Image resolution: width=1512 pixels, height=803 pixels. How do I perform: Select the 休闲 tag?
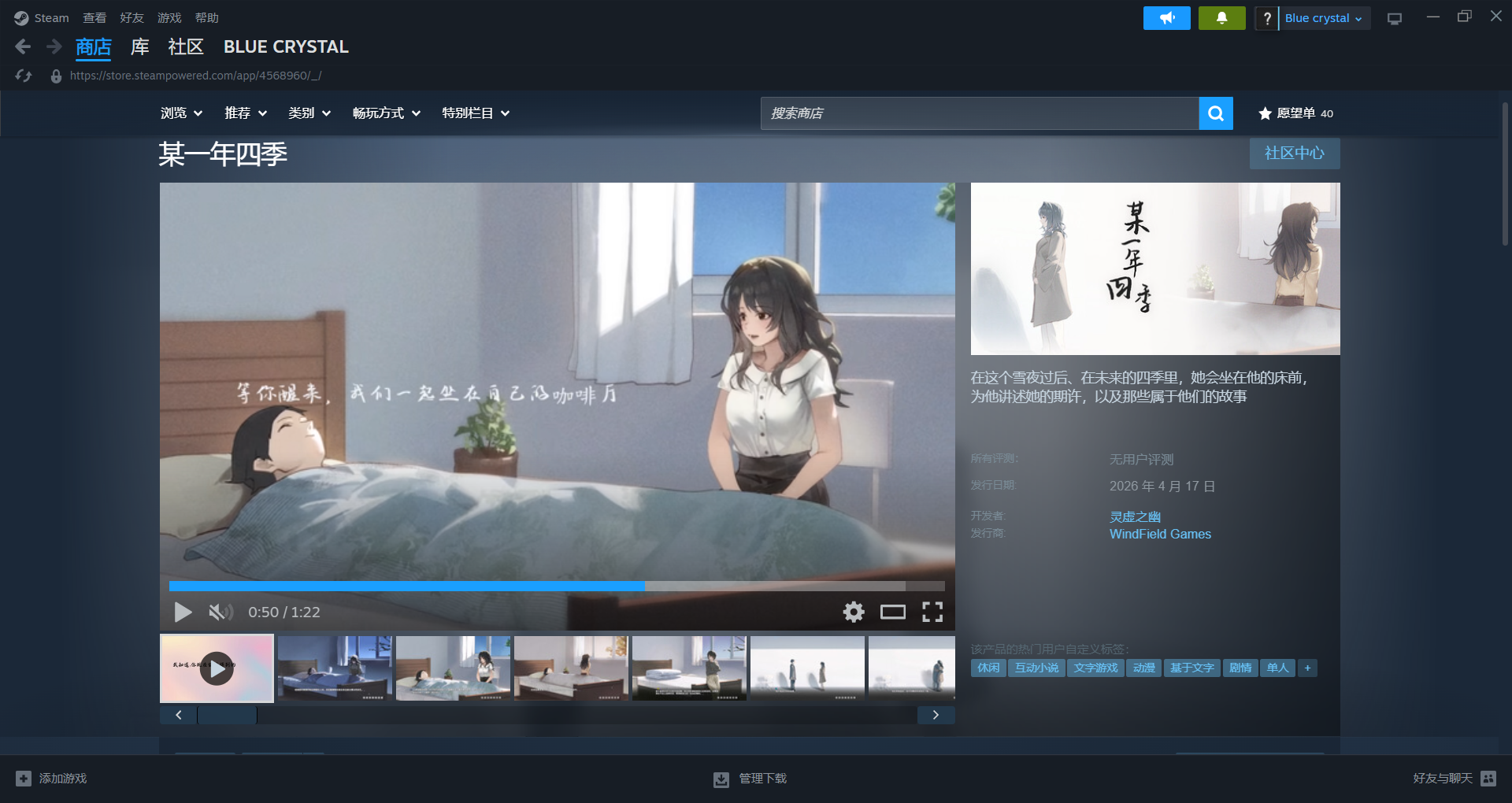[988, 668]
